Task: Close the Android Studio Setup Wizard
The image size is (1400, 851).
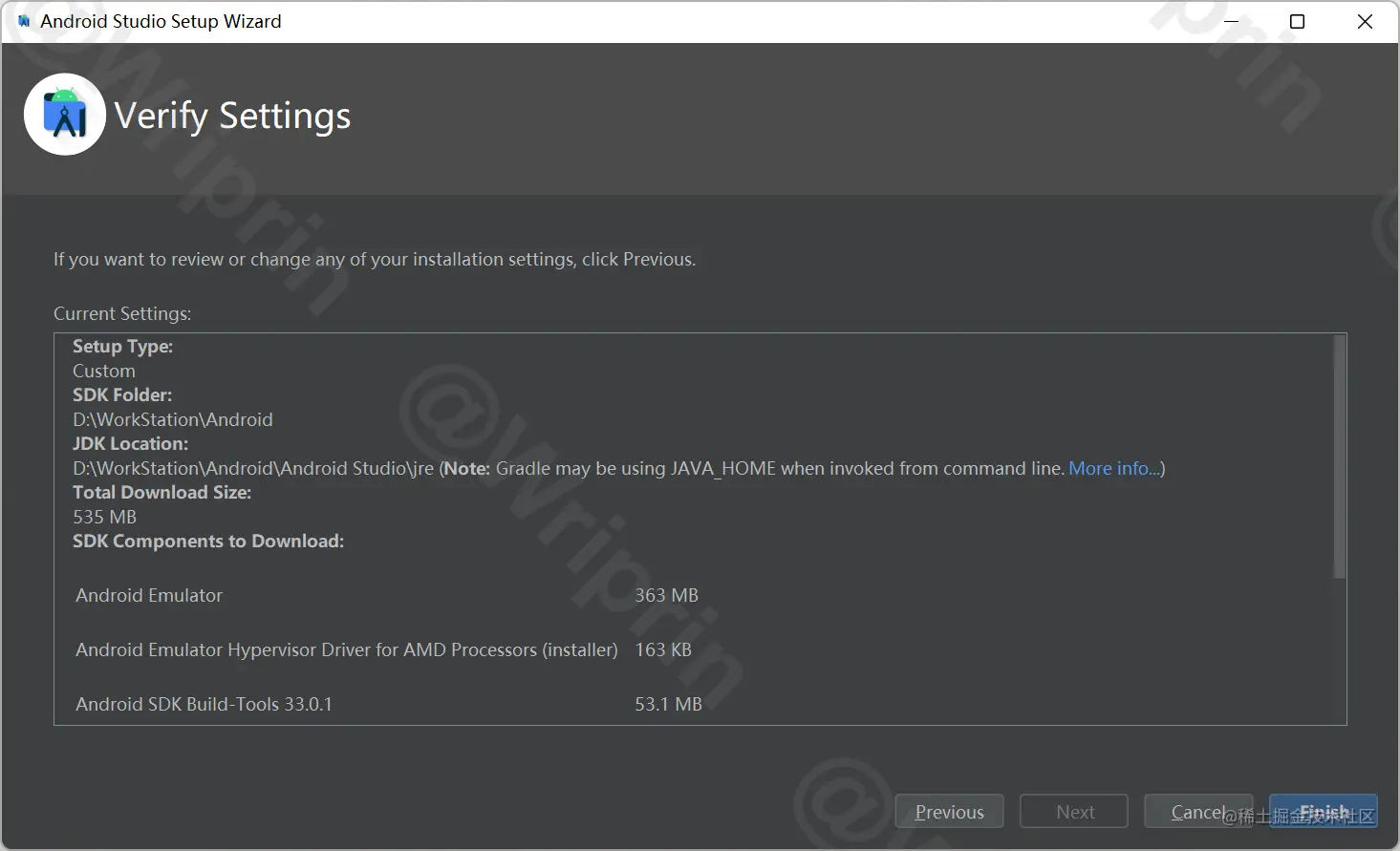Action: [1365, 21]
